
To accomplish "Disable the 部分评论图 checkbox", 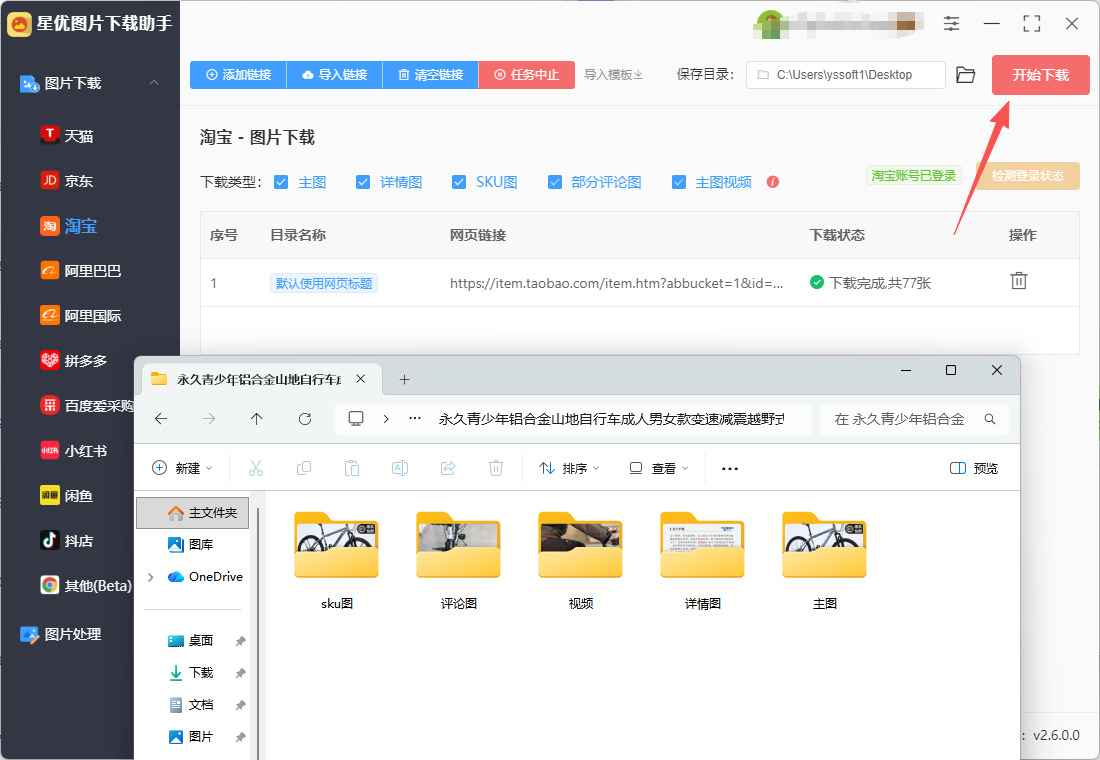I will [555, 182].
